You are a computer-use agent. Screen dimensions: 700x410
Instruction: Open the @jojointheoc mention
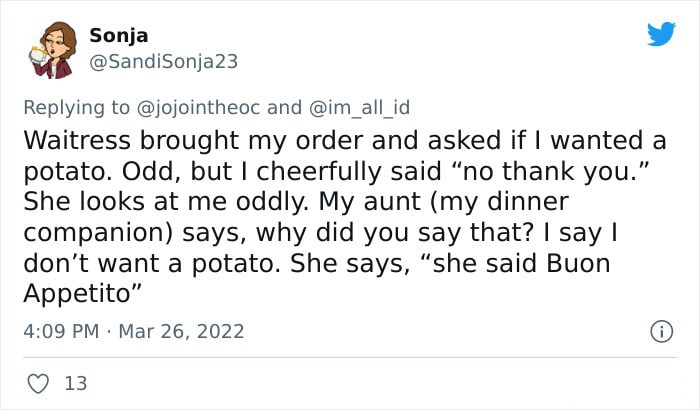198,108
